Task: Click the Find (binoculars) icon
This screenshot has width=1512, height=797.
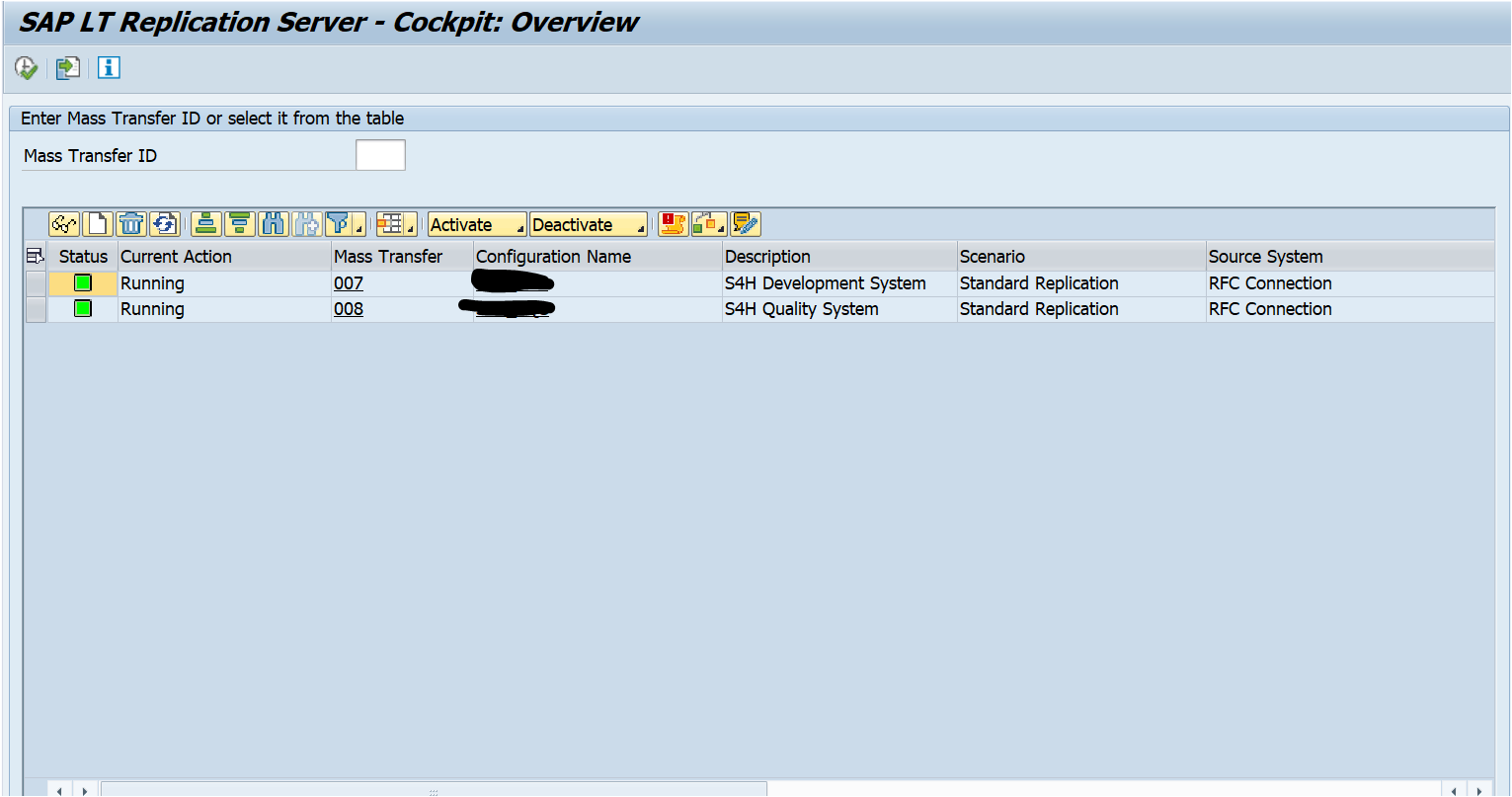Action: 274,223
